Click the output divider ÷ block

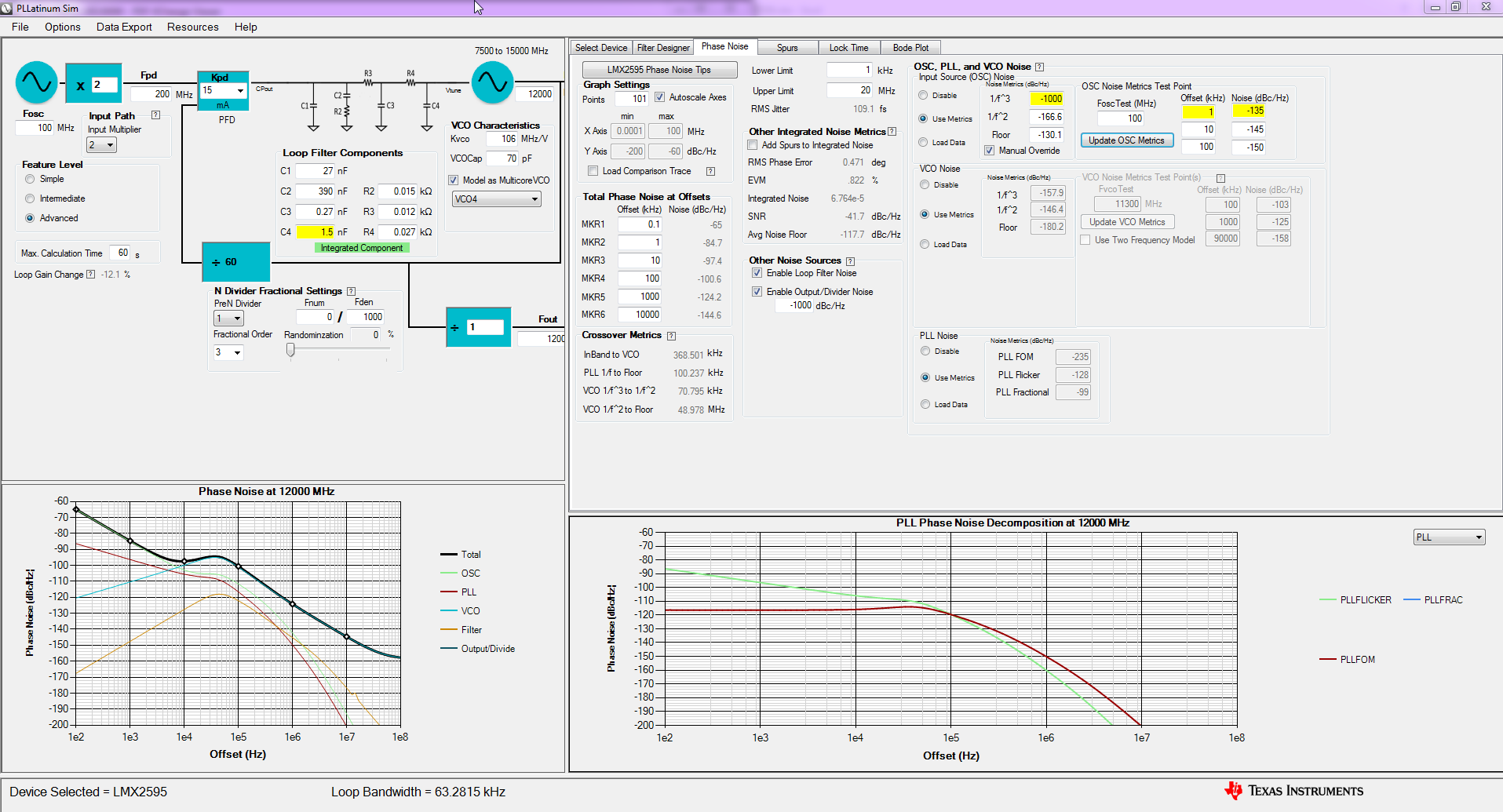click(478, 327)
